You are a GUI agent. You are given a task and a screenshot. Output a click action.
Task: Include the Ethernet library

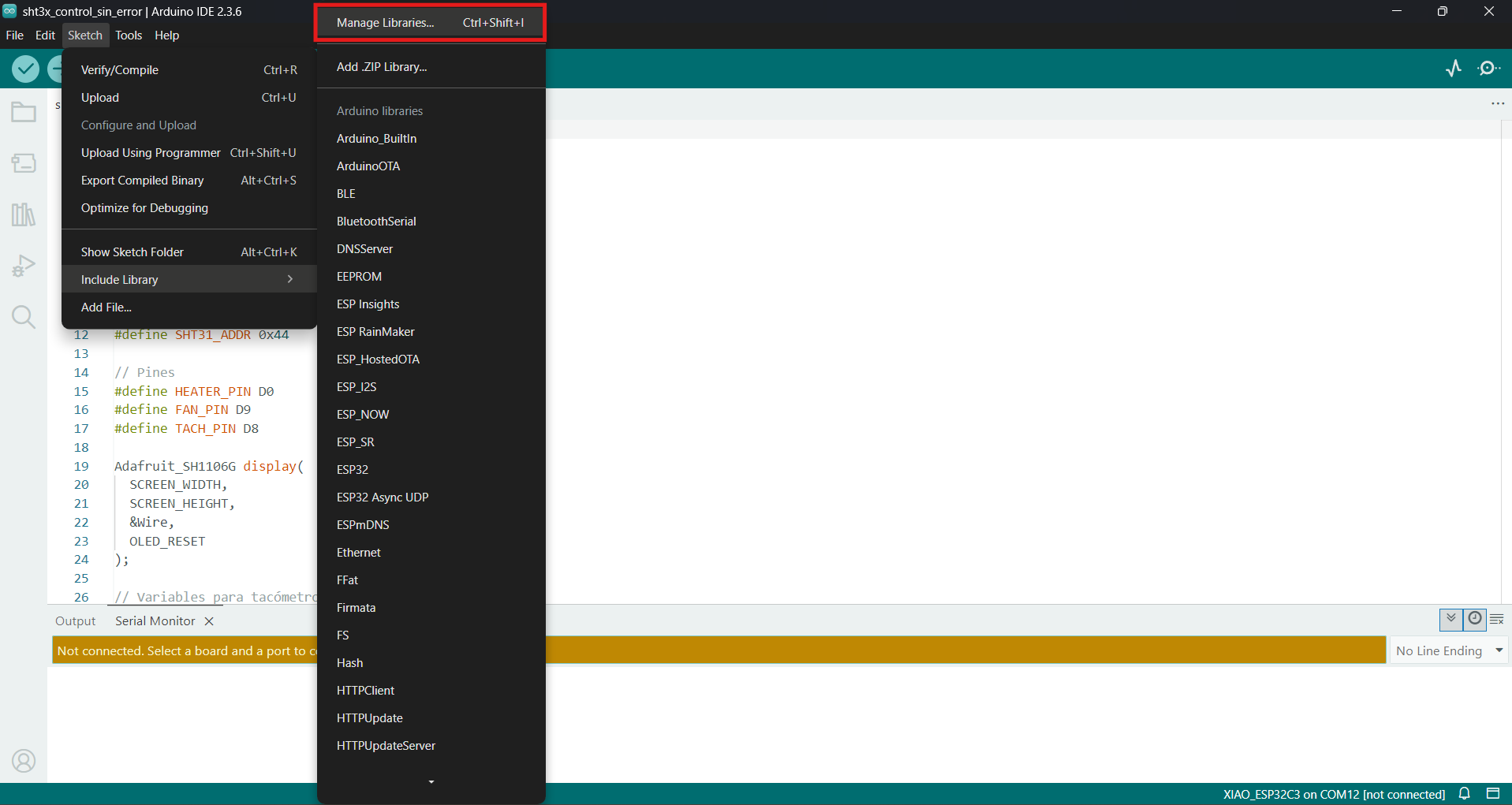431,553
